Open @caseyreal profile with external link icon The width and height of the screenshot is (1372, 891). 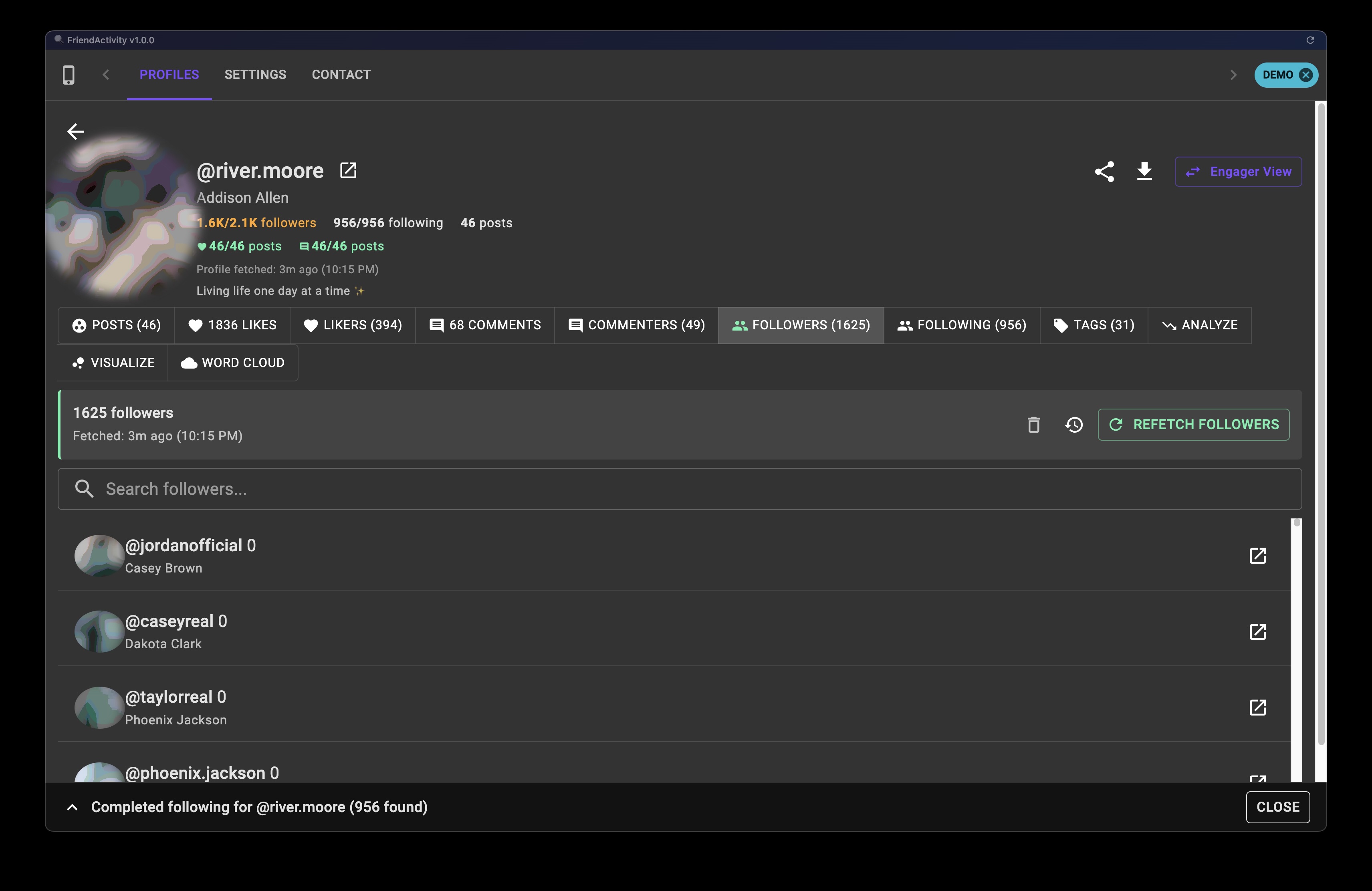[1258, 632]
